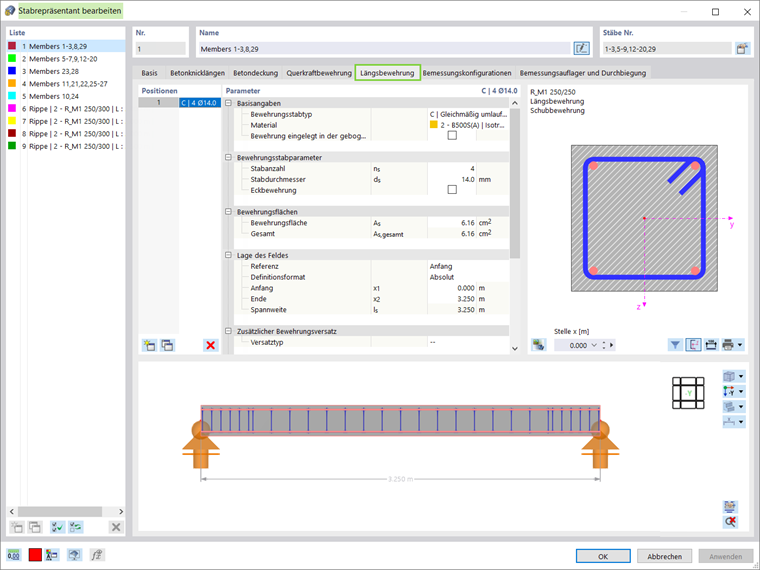The width and height of the screenshot is (760, 570).
Task: Toggle 'Bewehrung eingelegt in der gebog...' checkbox
Action: [452, 136]
